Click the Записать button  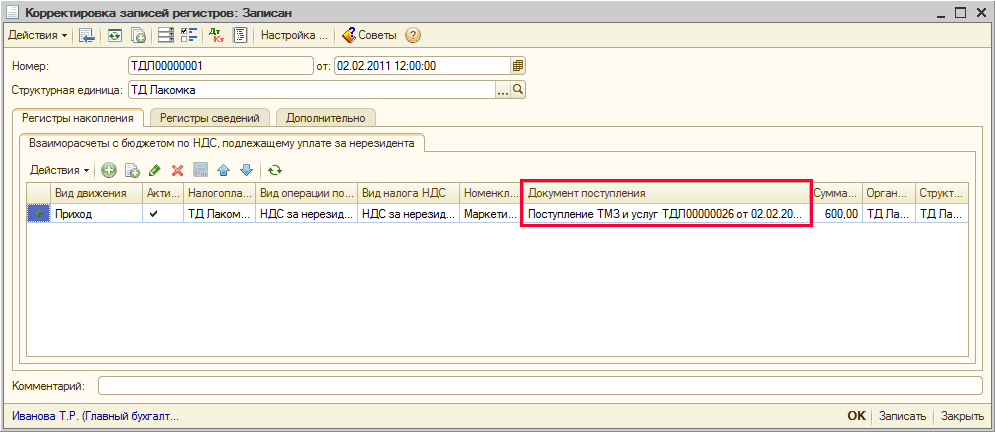904,416
